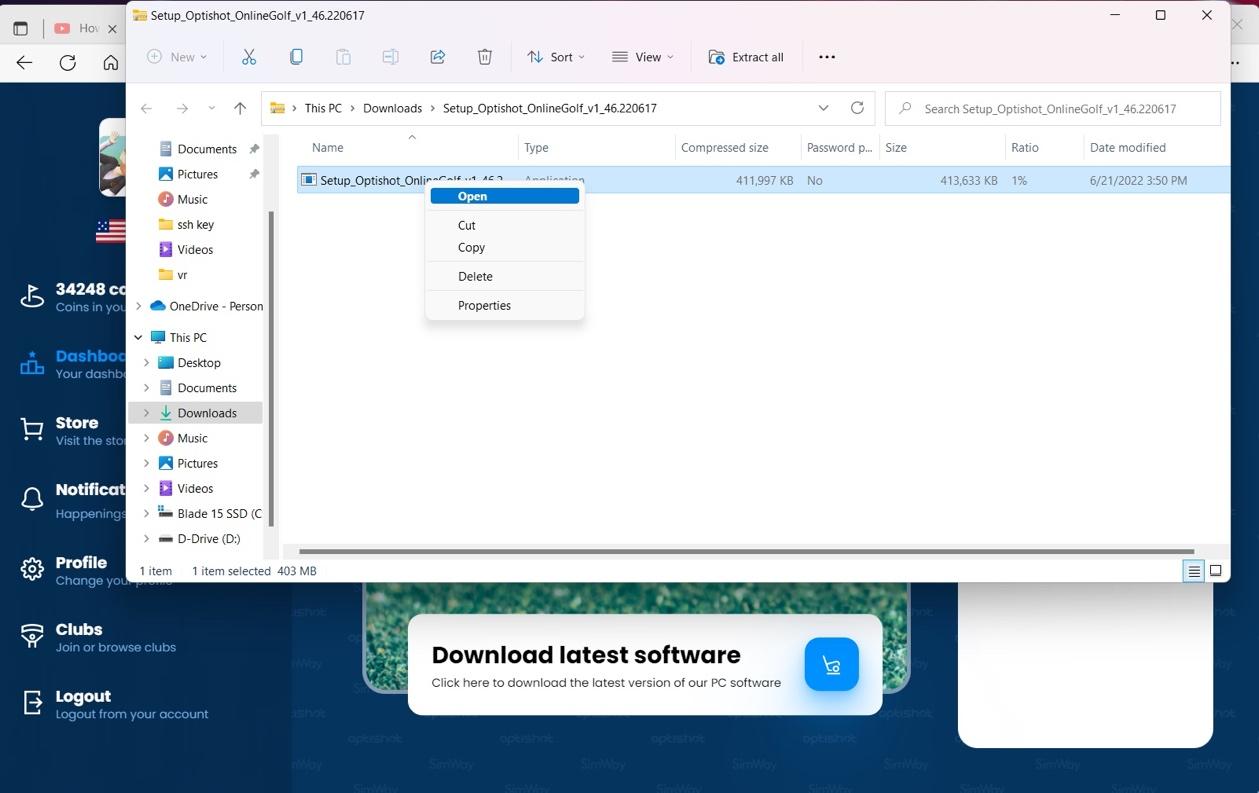Sort by Date modified column header
The image size is (1259, 793).
(1128, 147)
